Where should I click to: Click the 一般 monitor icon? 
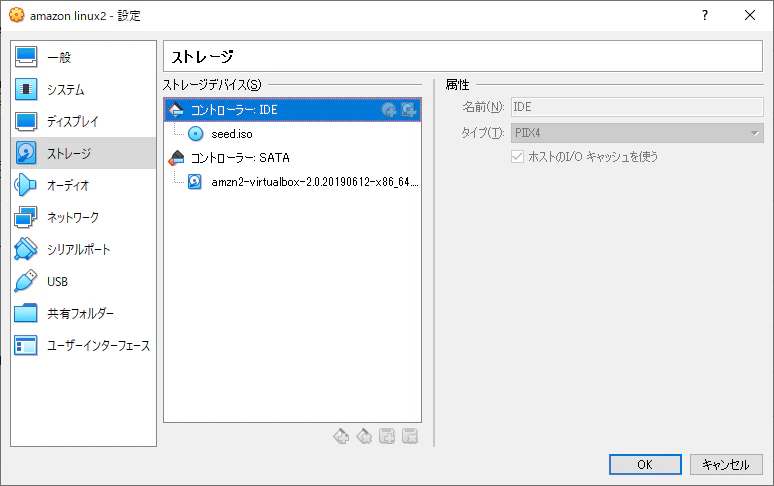tap(26, 57)
